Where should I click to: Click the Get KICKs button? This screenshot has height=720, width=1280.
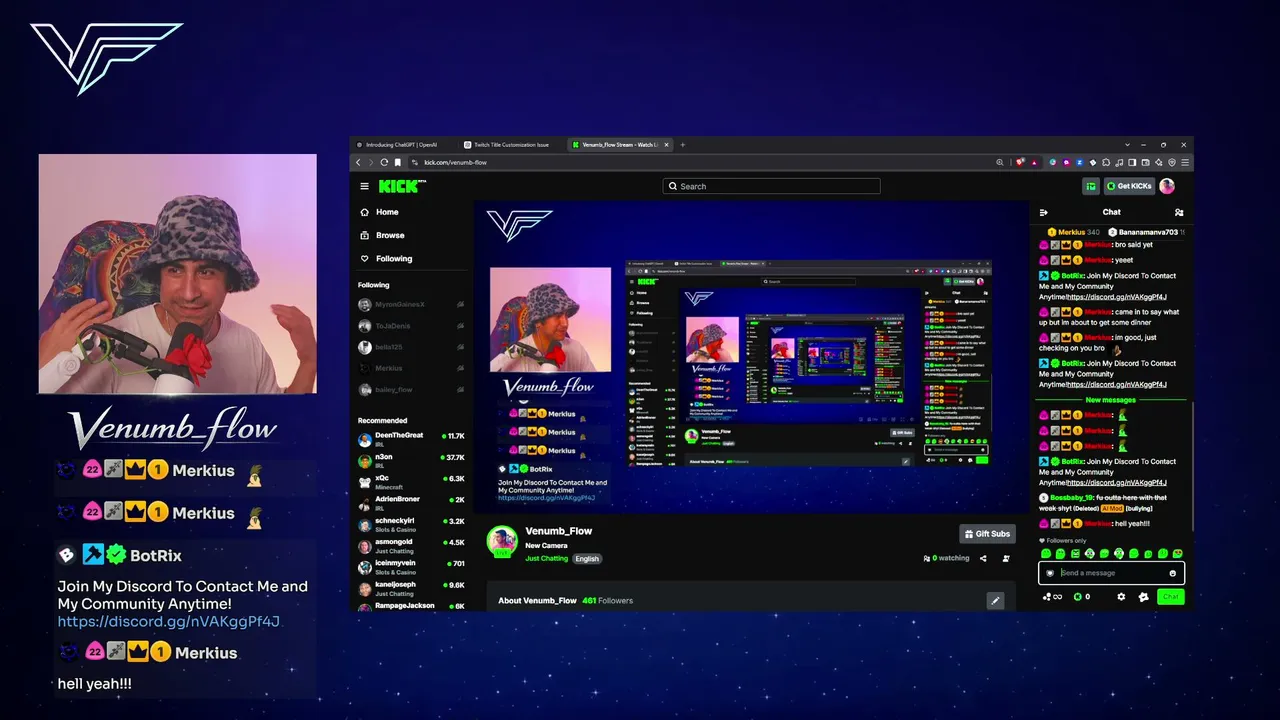[x=1129, y=186]
